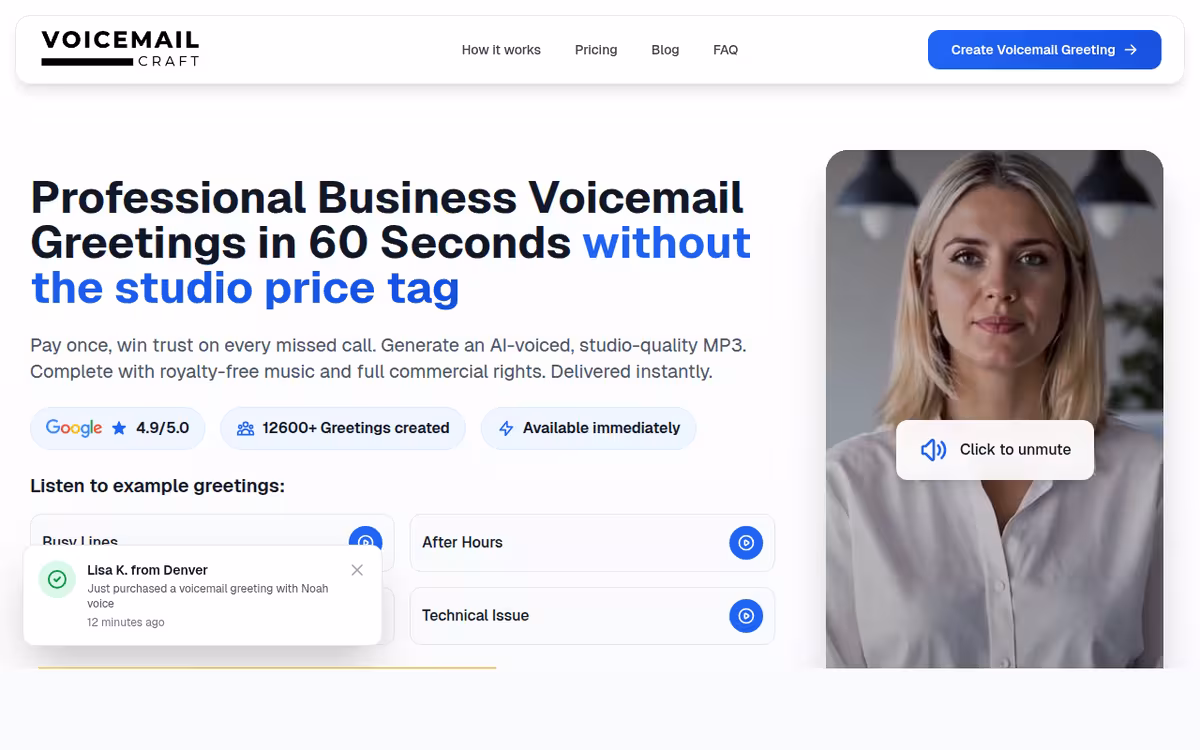Click the Listen to example greetings heading
This screenshot has height=750, width=1200.
click(157, 486)
